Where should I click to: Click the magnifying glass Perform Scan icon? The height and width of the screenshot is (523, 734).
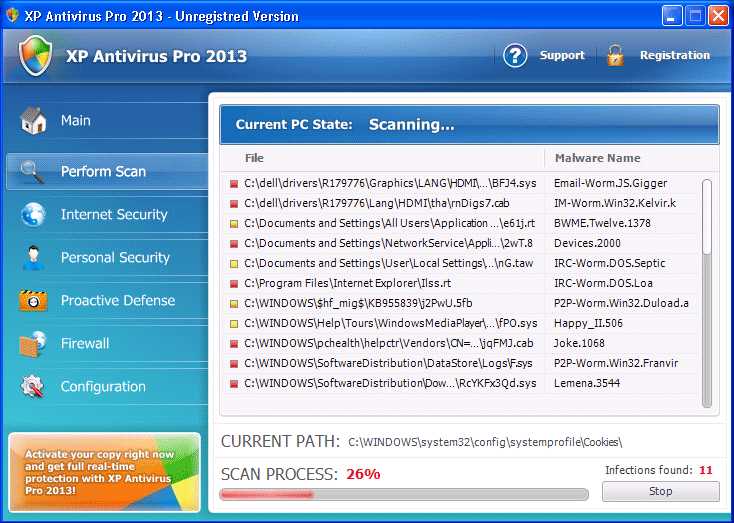(x=33, y=172)
